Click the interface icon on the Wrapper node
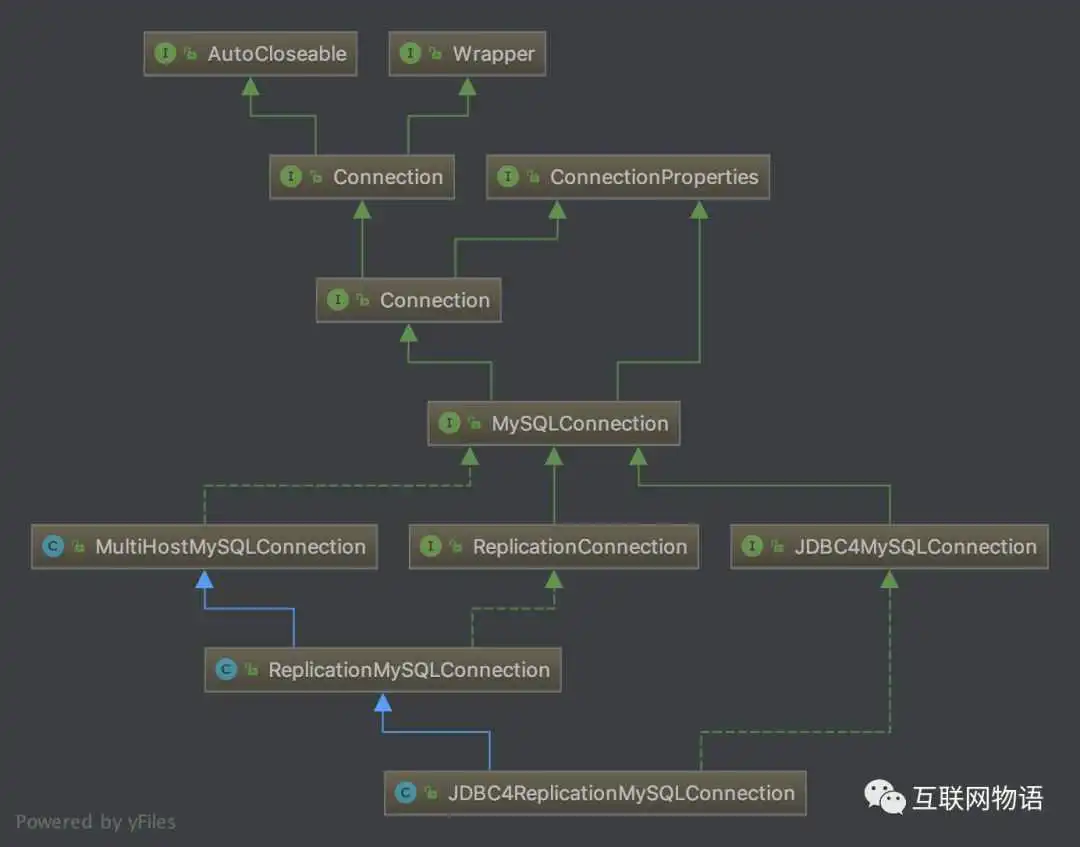 point(410,53)
